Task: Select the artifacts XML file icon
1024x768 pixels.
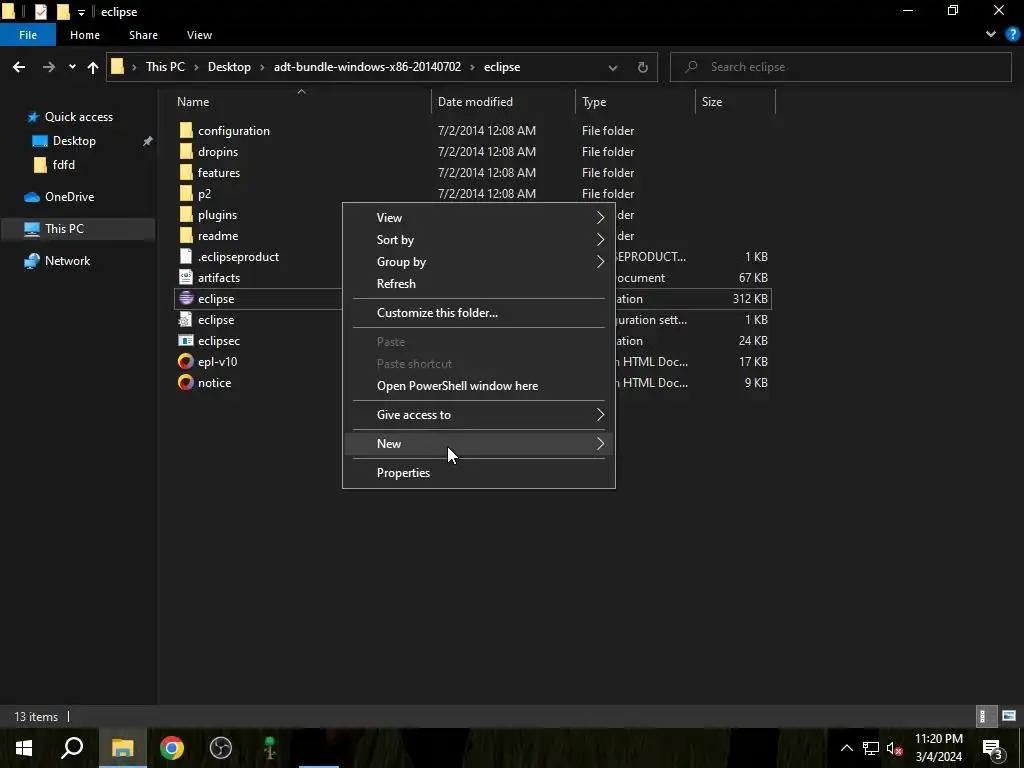Action: [x=186, y=278]
